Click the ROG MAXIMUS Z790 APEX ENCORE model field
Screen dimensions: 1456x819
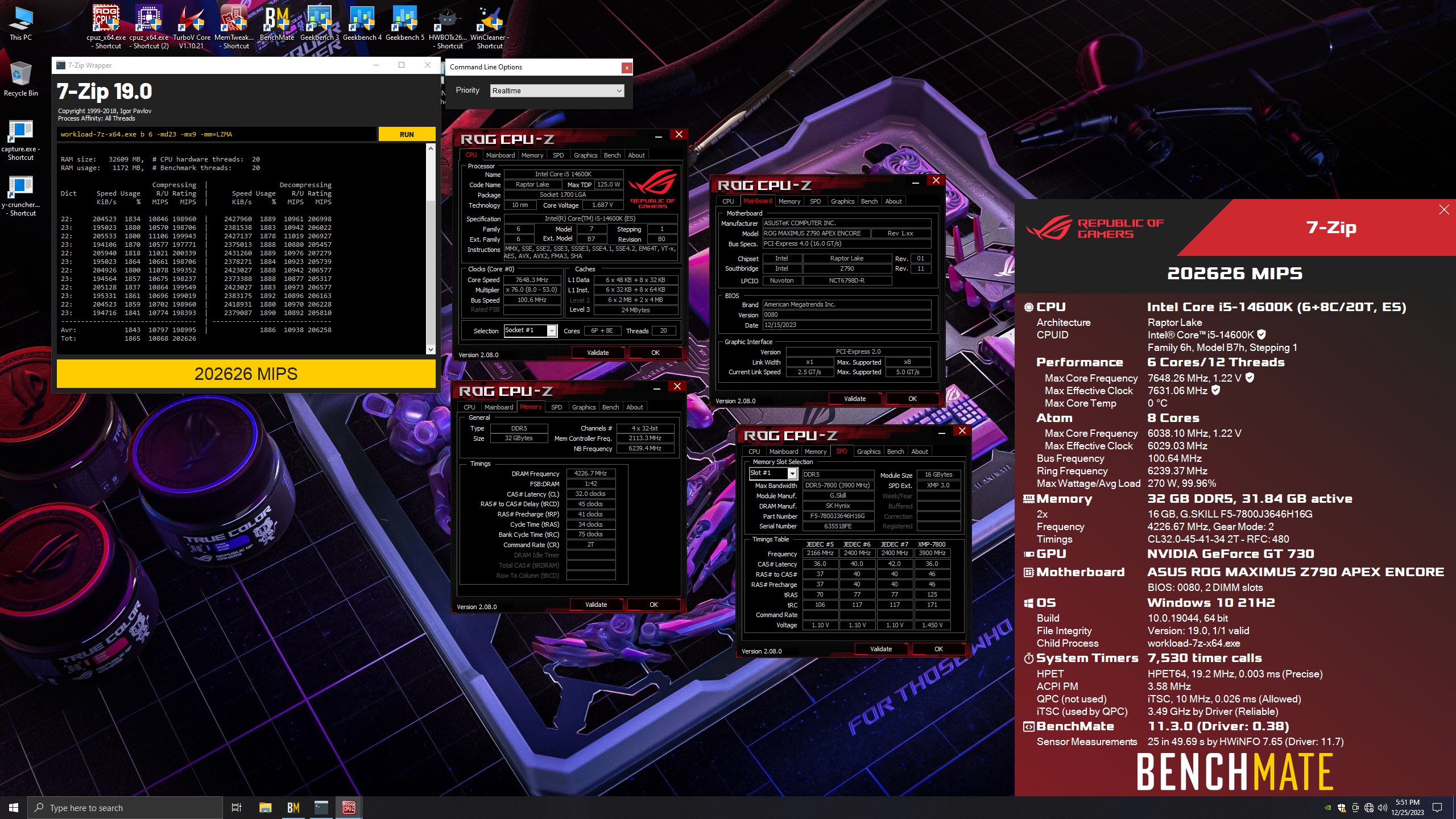pos(816,233)
